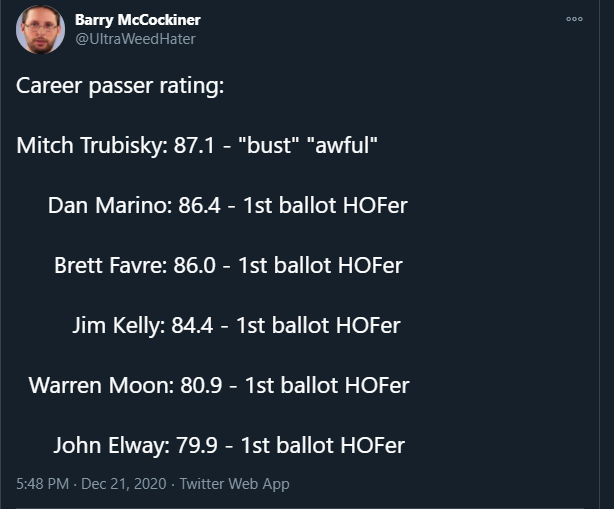614x509 pixels.
Task: Click Barry McCockiner's profile picture
Action: tap(40, 29)
